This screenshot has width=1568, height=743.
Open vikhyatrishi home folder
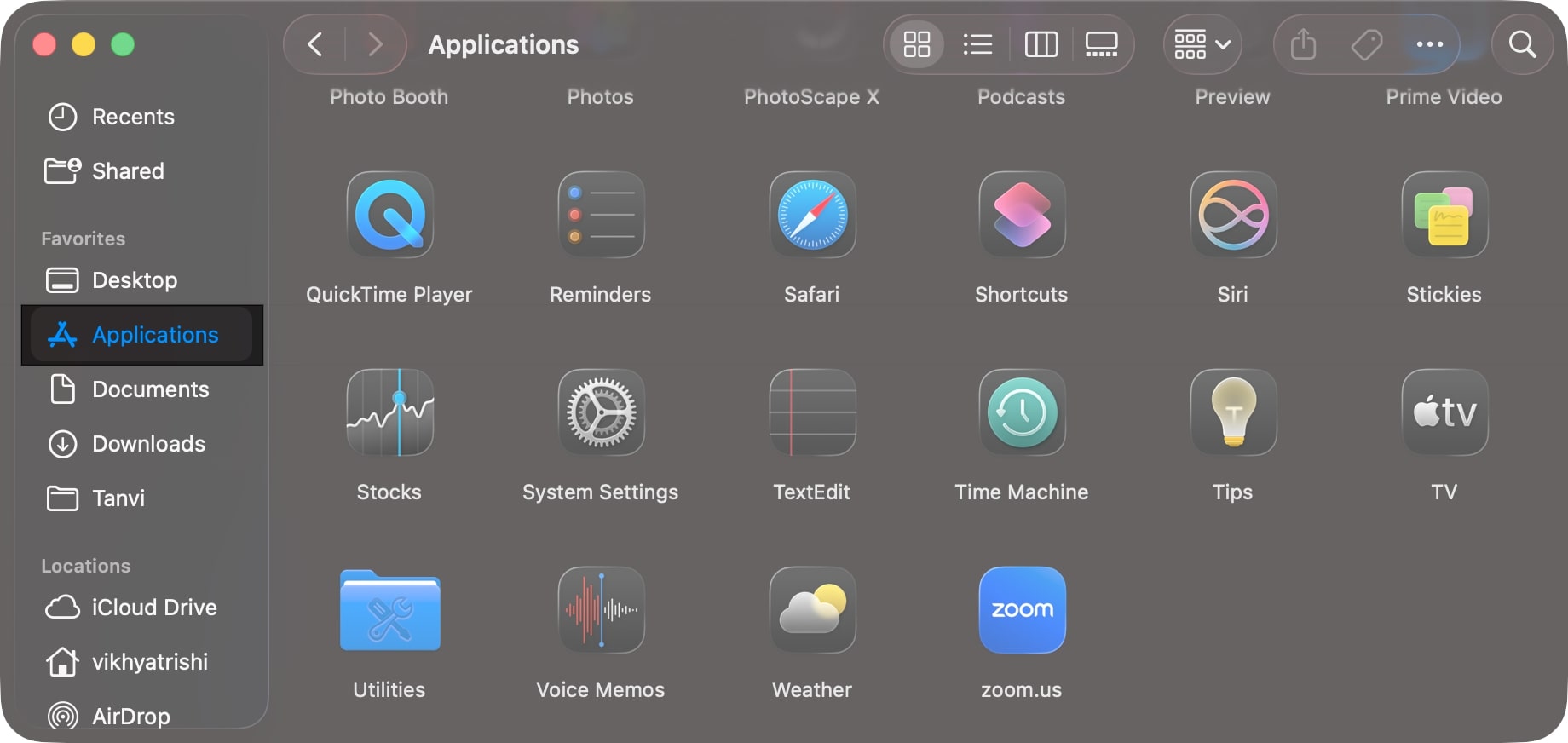pos(141,662)
